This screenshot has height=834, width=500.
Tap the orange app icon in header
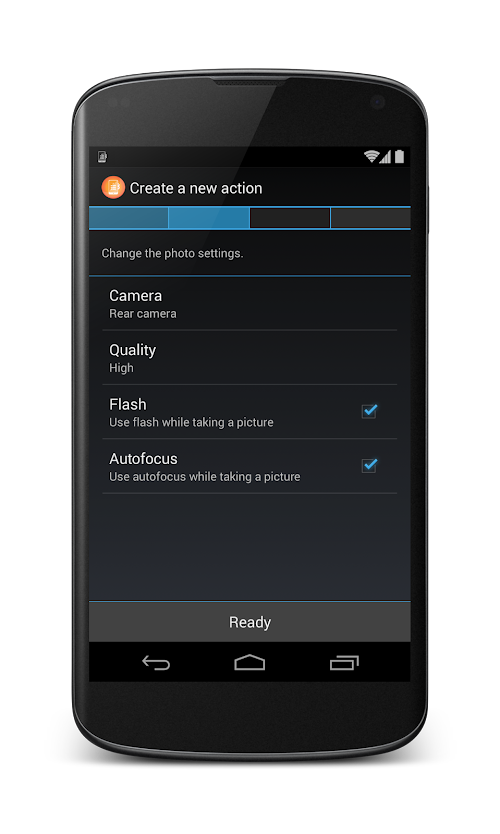pyautogui.click(x=113, y=188)
